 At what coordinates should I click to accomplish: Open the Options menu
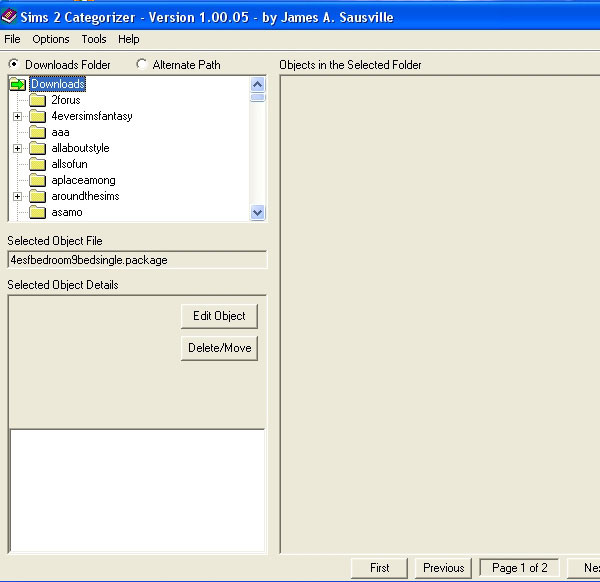coord(51,39)
